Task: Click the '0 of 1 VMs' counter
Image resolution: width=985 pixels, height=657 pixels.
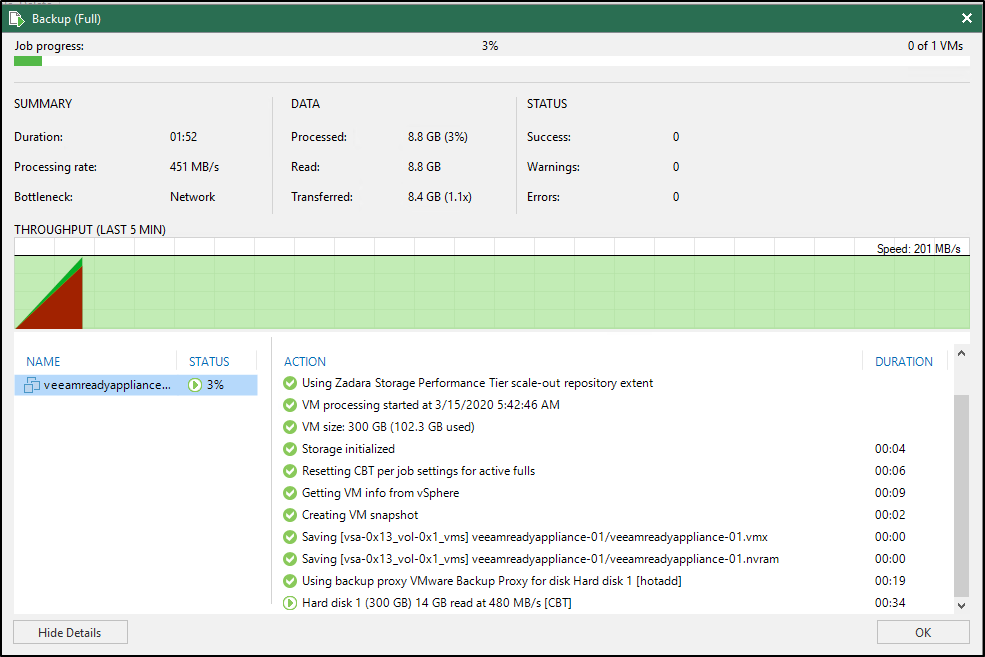Action: pos(935,46)
